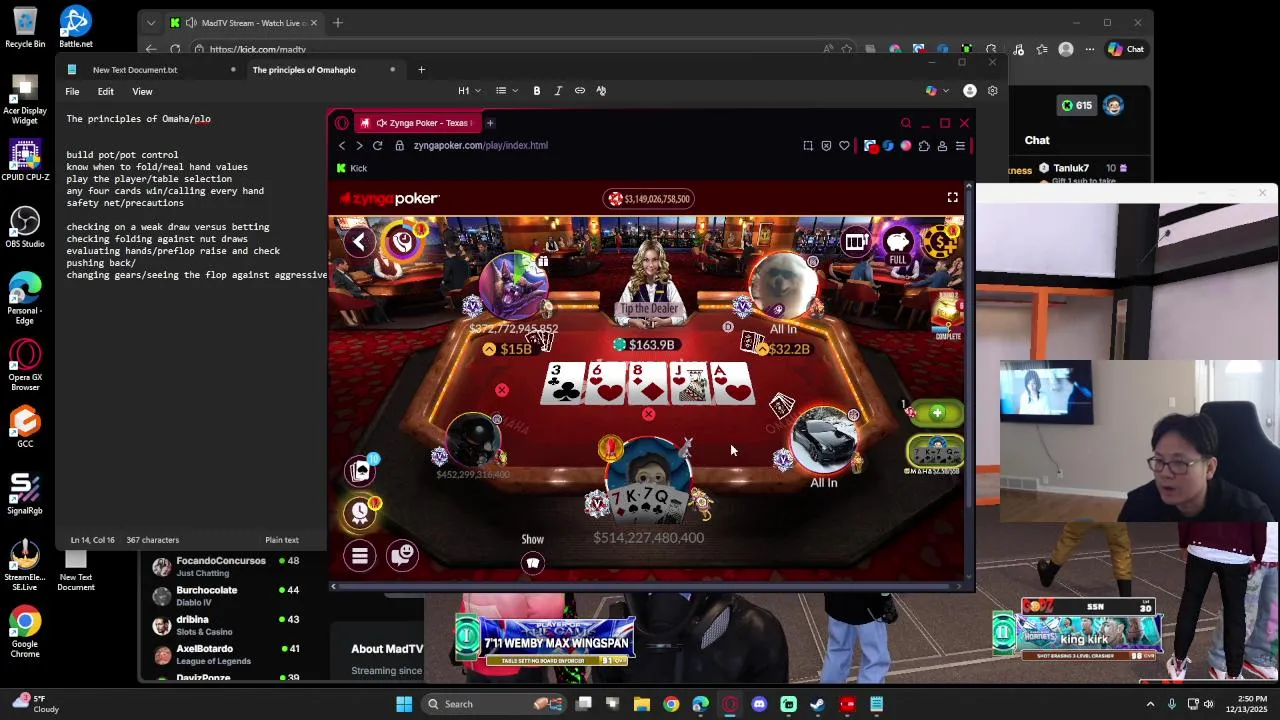This screenshot has height=720, width=1280.
Task: Open Opera easy setup menu icon
Action: click(x=960, y=146)
